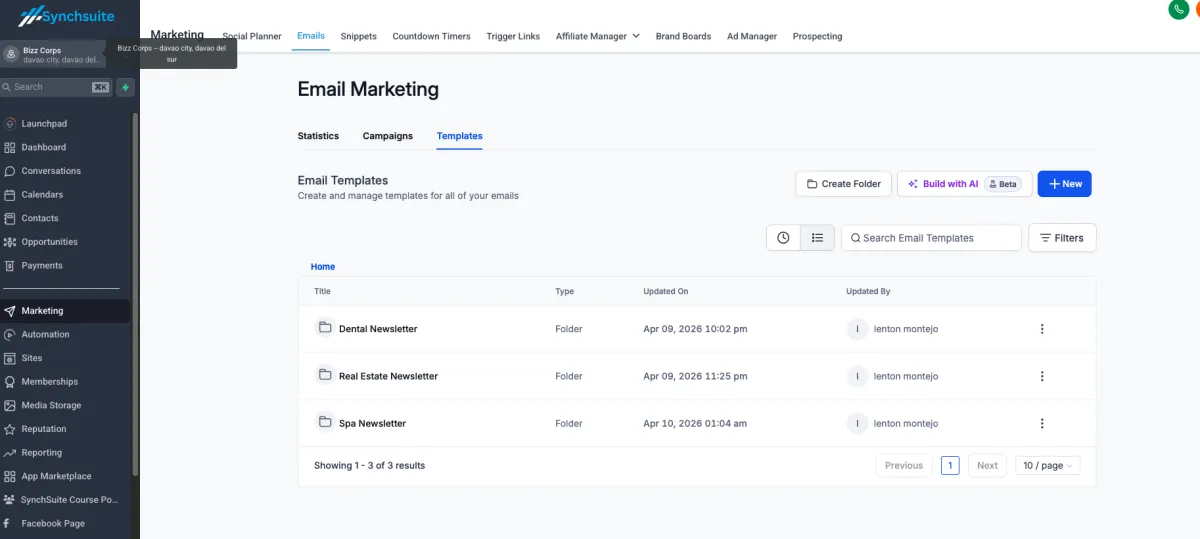1200x539 pixels.
Task: Open Launchpad from the sidebar
Action: pos(44,123)
